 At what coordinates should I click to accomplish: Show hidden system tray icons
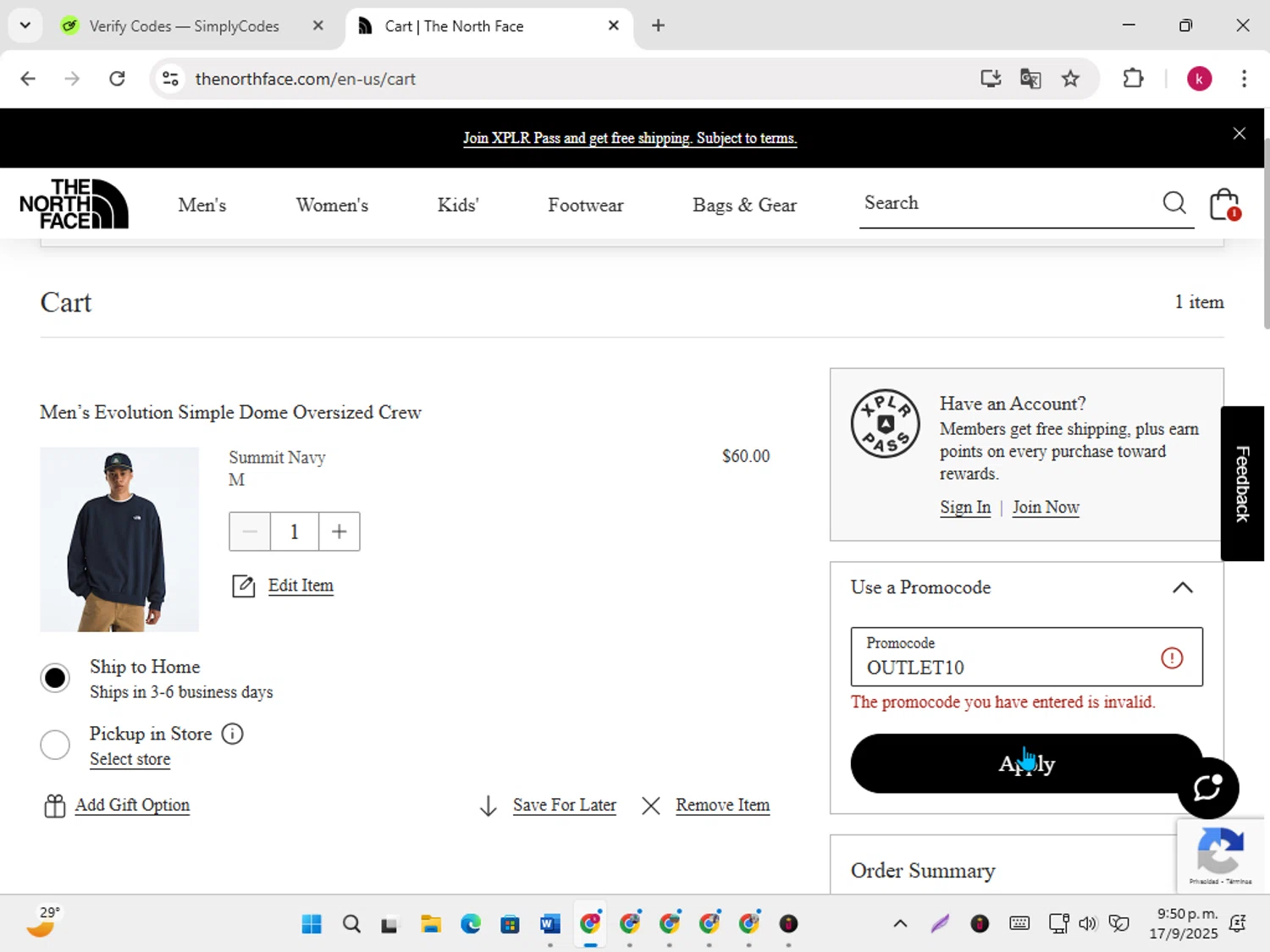(x=900, y=924)
